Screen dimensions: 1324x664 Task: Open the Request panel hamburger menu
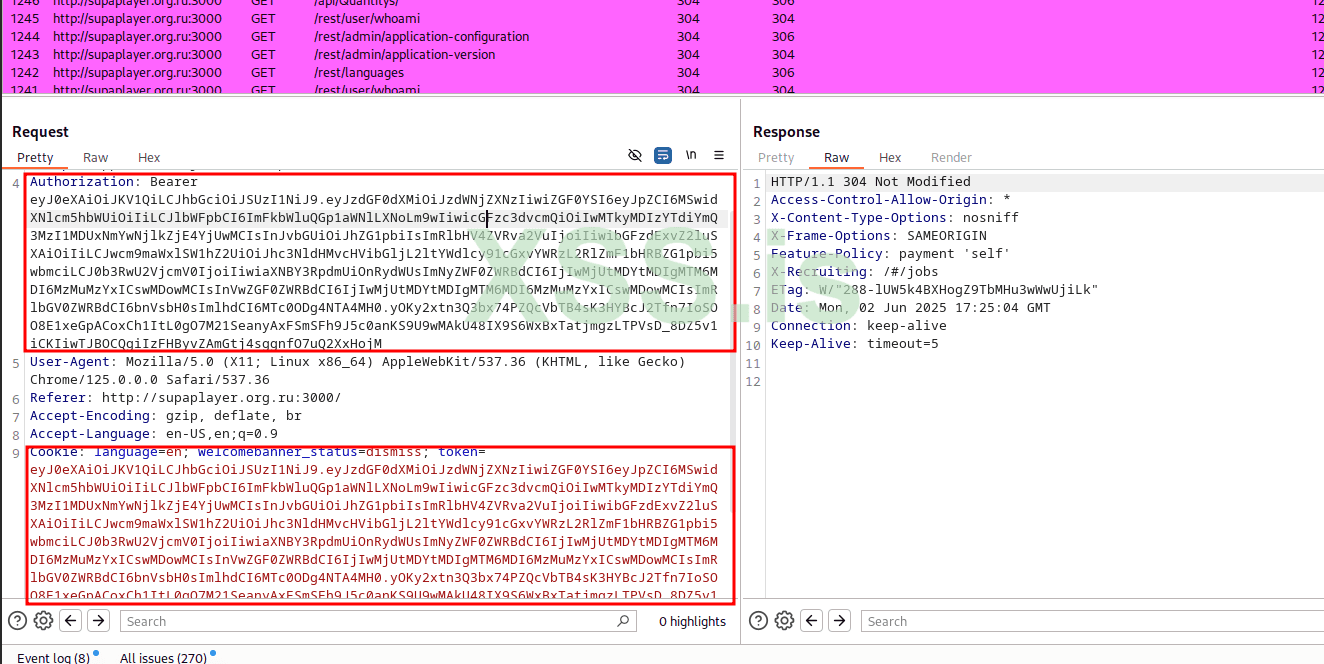pyautogui.click(x=719, y=156)
